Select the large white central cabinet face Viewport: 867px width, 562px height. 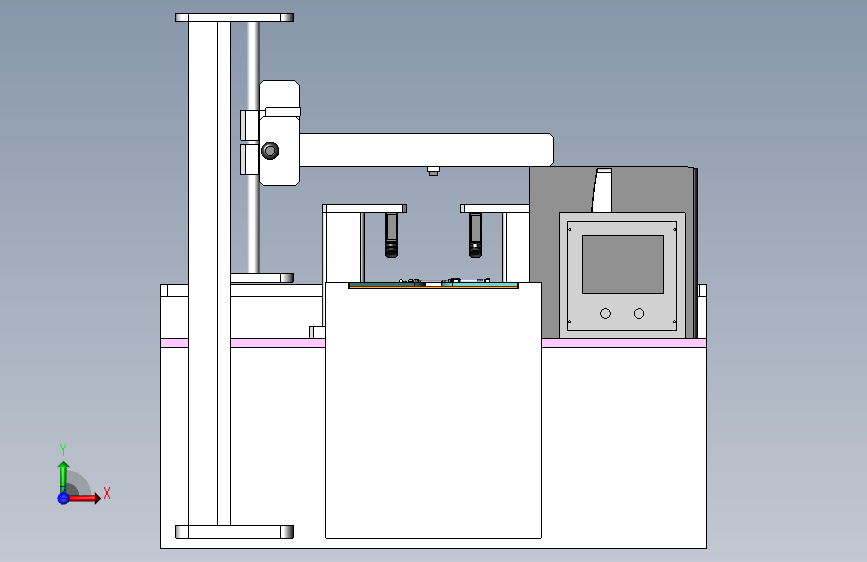[434, 412]
